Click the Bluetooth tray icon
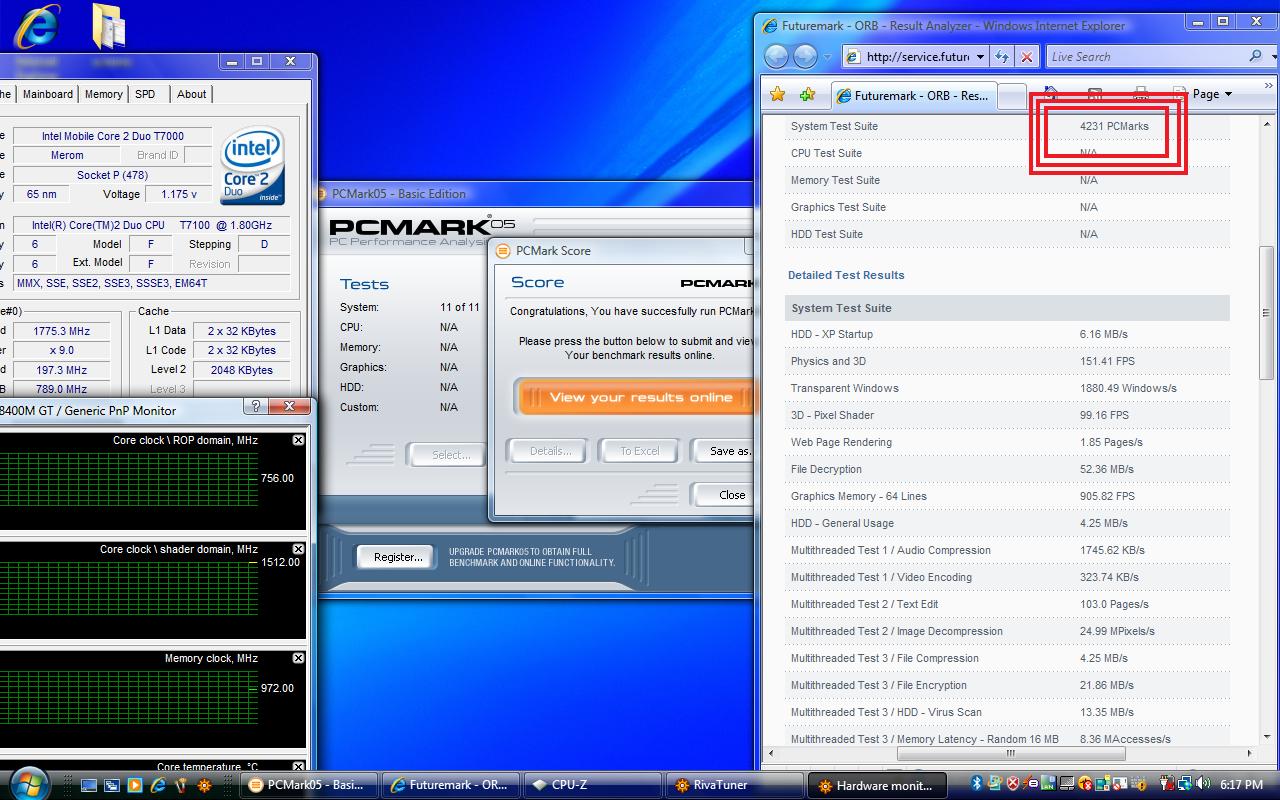 pyautogui.click(x=977, y=783)
